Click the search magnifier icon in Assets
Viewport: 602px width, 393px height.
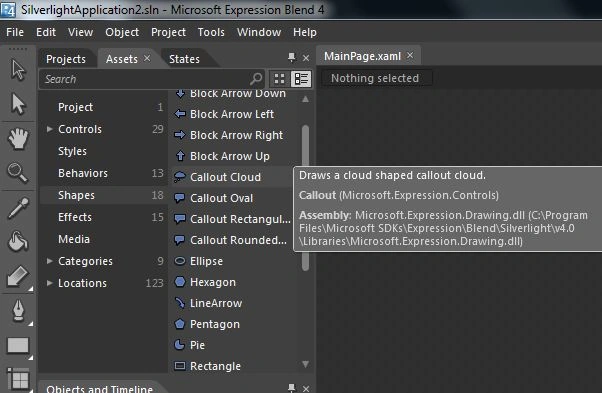coord(256,79)
